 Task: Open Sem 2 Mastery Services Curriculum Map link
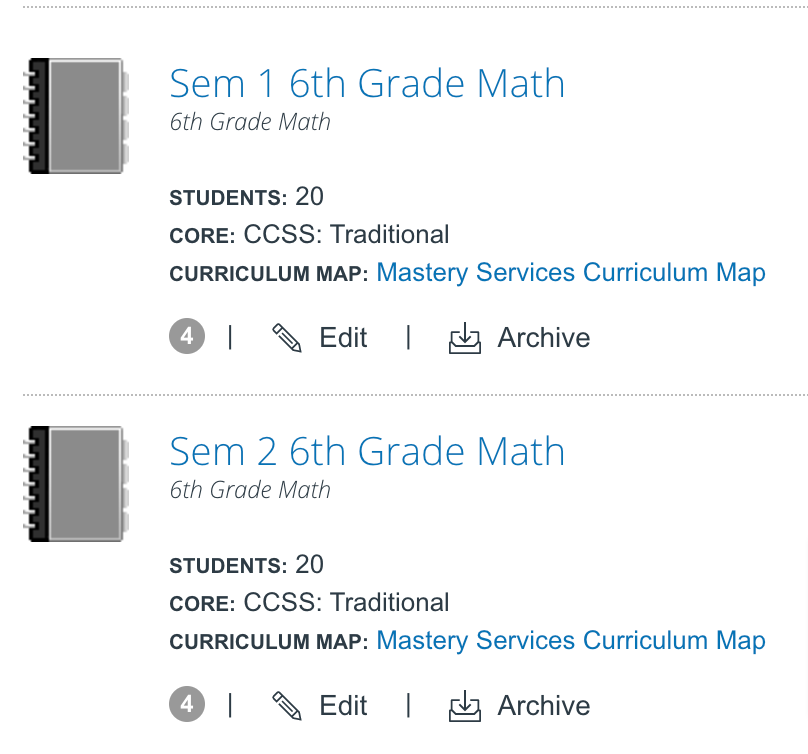pos(570,640)
